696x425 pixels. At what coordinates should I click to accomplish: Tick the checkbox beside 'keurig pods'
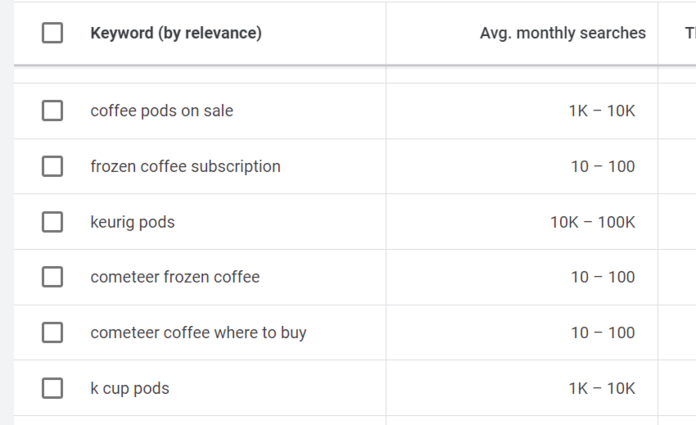pyautogui.click(x=52, y=222)
